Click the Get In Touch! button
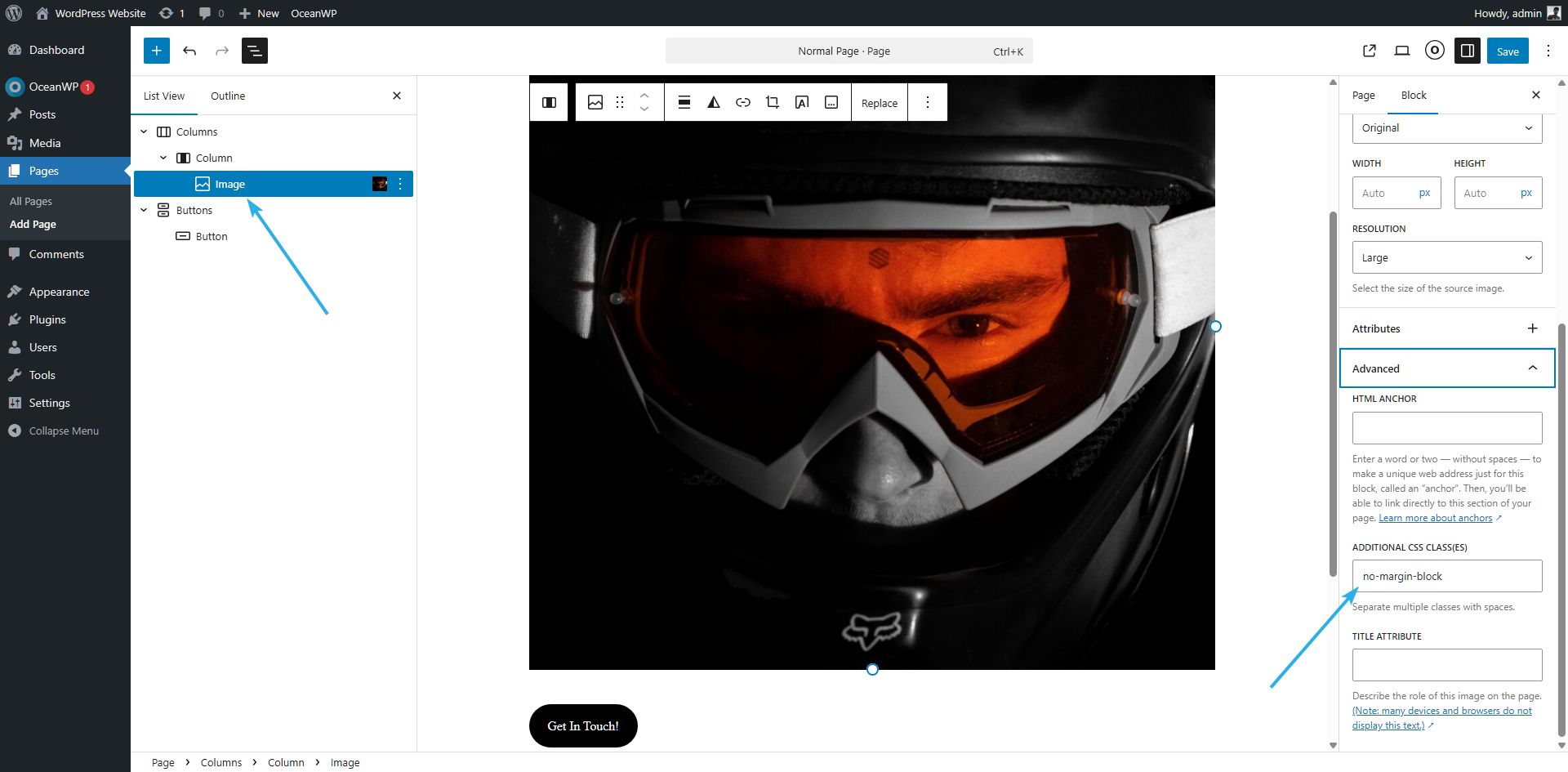 point(583,725)
